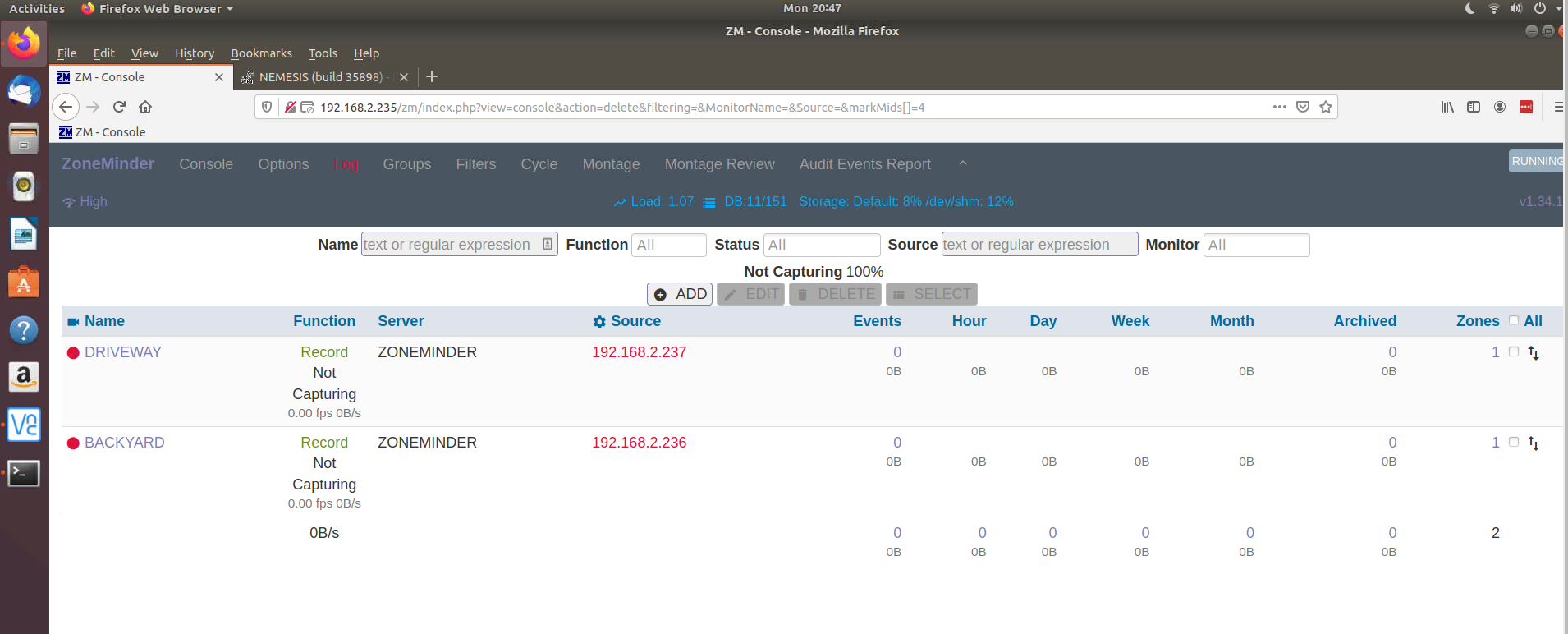Open the BACKYARD monitor link

(x=124, y=443)
